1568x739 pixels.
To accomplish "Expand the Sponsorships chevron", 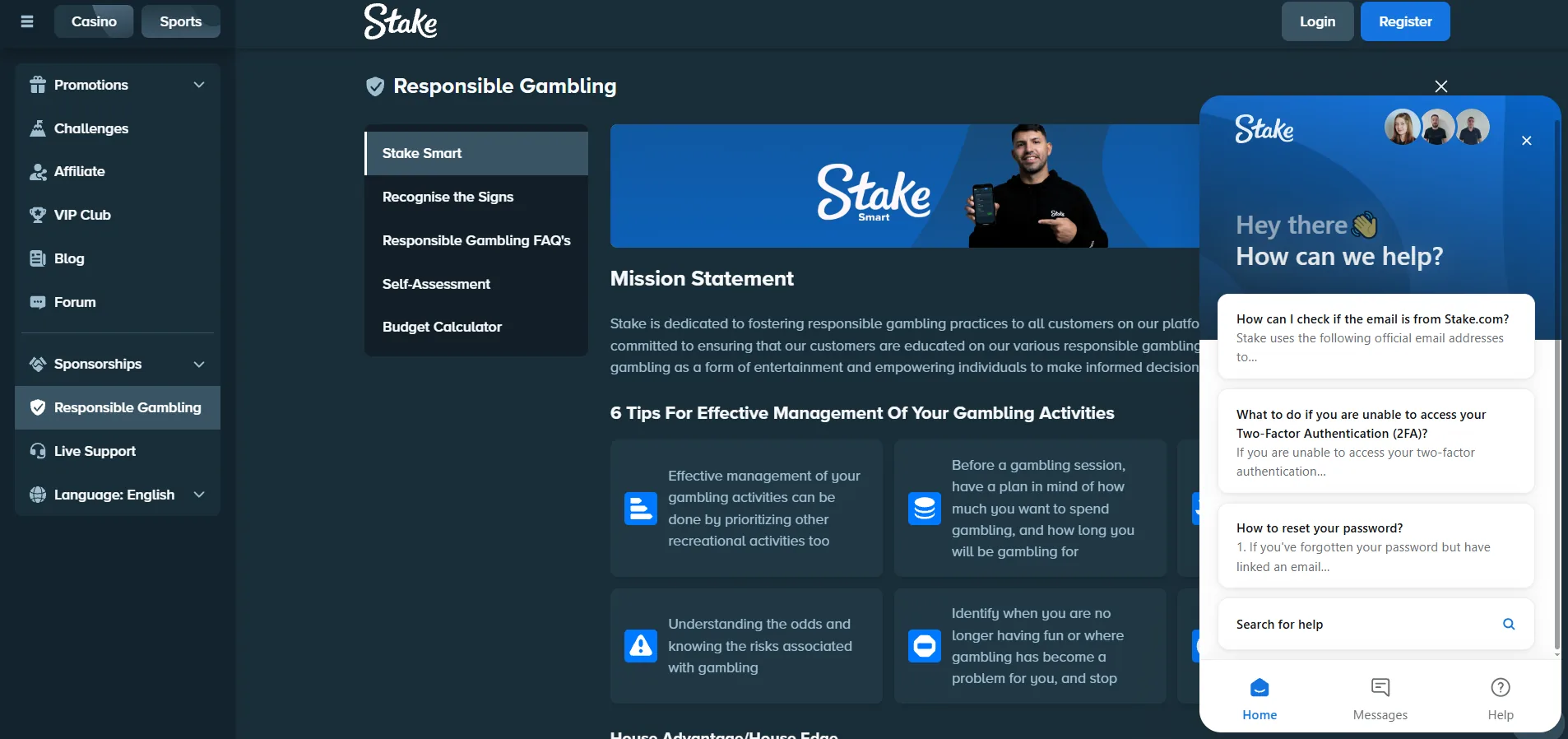I will (199, 364).
